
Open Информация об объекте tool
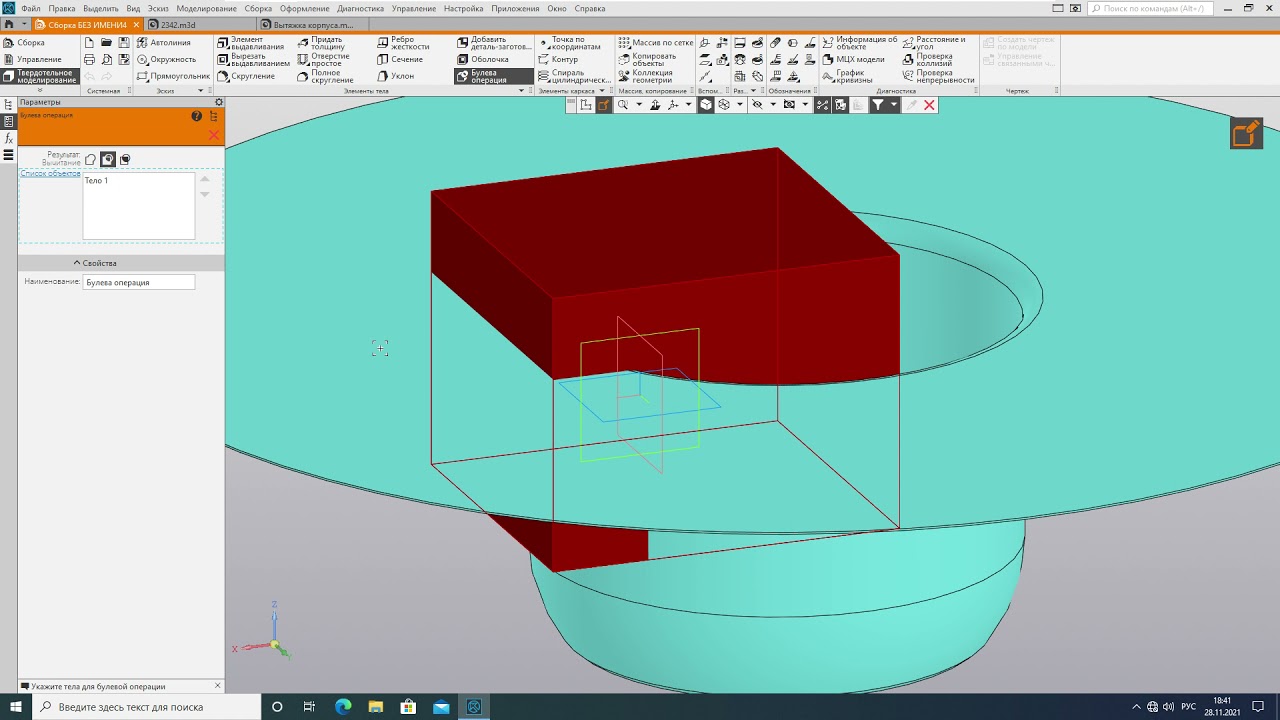pyautogui.click(x=859, y=43)
